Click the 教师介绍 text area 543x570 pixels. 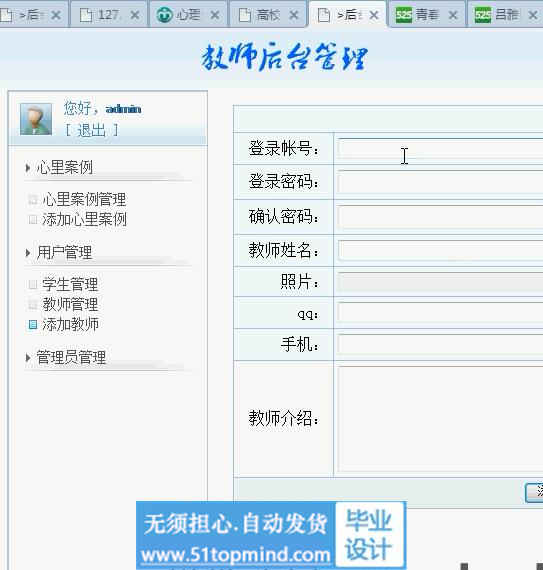click(x=440, y=419)
